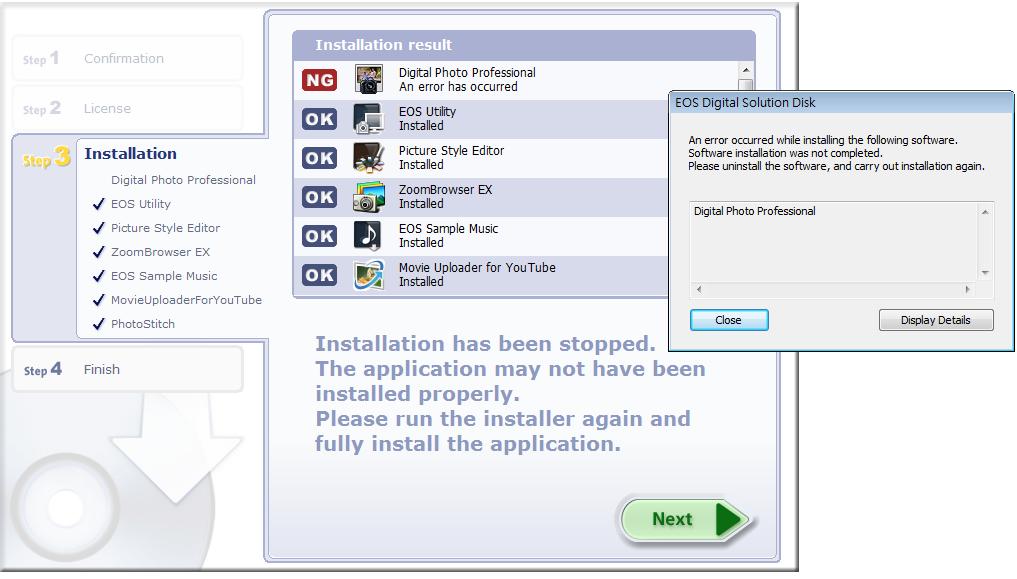
Task: Click ZoomBrowser EX in the step list
Action: [160, 252]
